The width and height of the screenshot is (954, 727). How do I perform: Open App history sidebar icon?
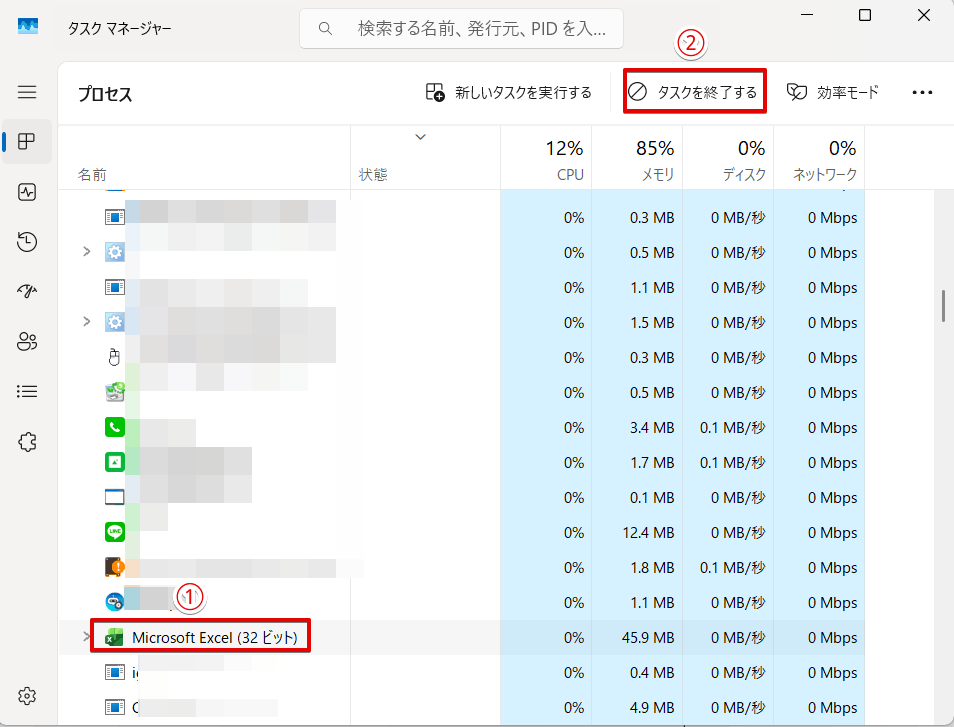pos(27,242)
